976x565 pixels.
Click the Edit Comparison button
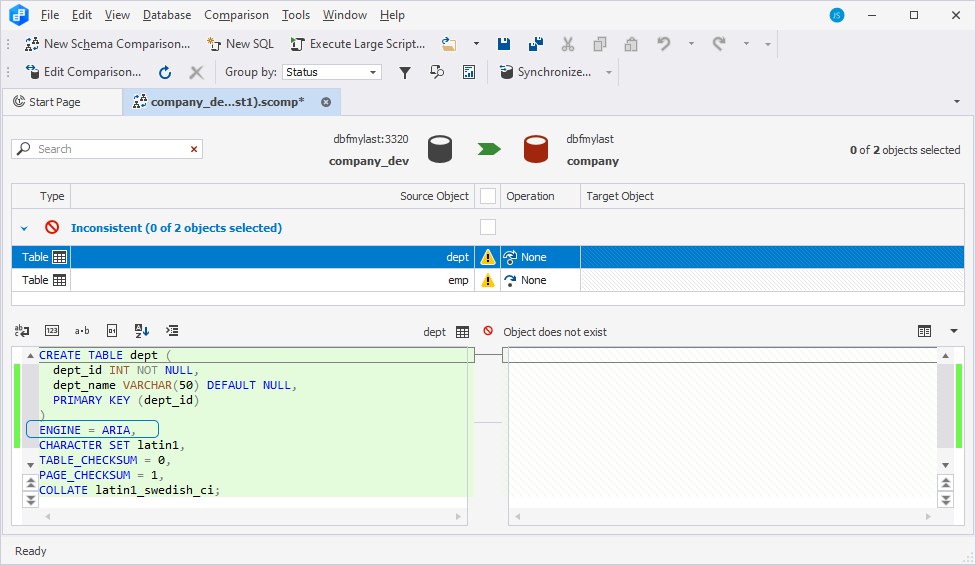tap(83, 72)
